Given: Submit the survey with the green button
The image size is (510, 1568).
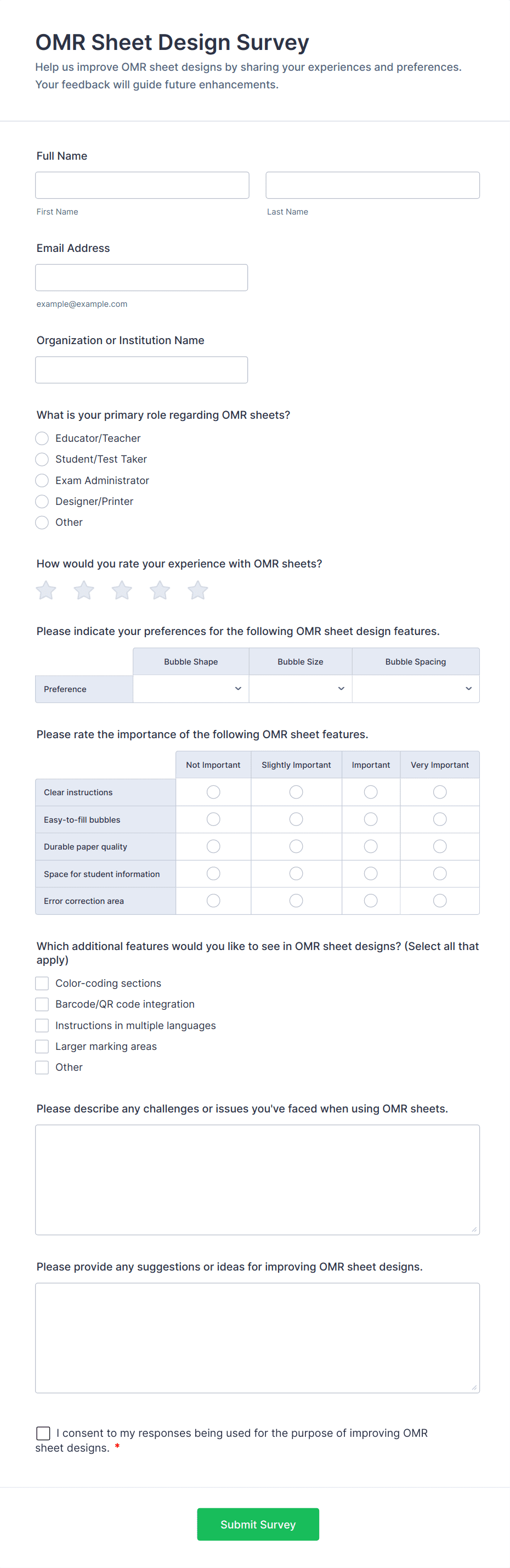Looking at the screenshot, I should tap(258, 1524).
